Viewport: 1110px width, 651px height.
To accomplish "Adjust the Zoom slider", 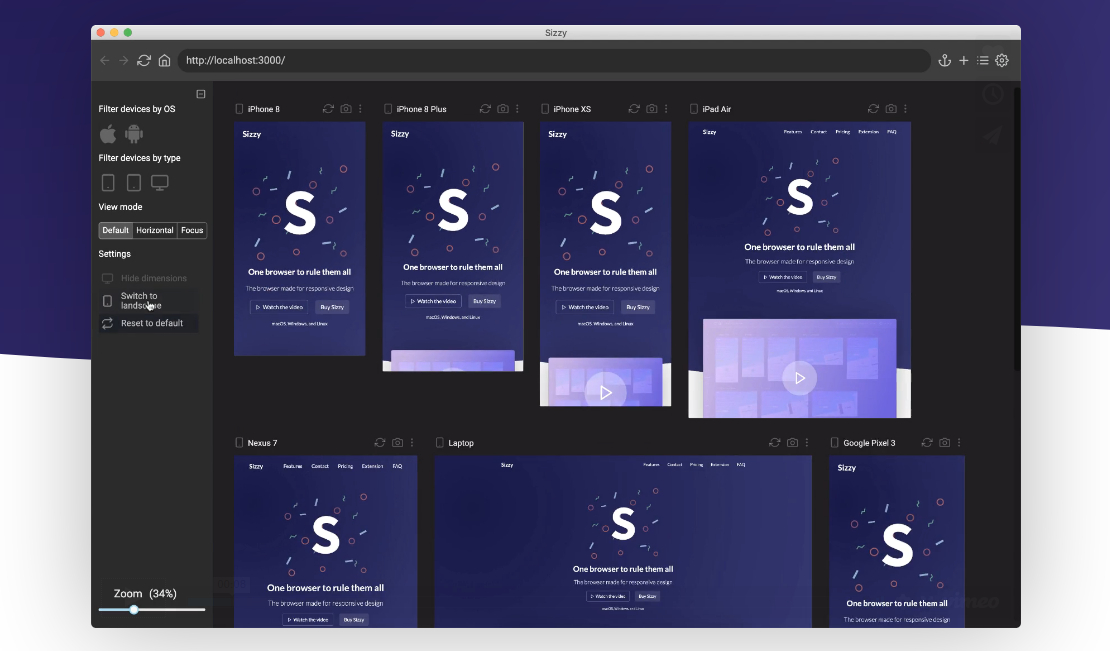I will pyautogui.click(x=134, y=609).
